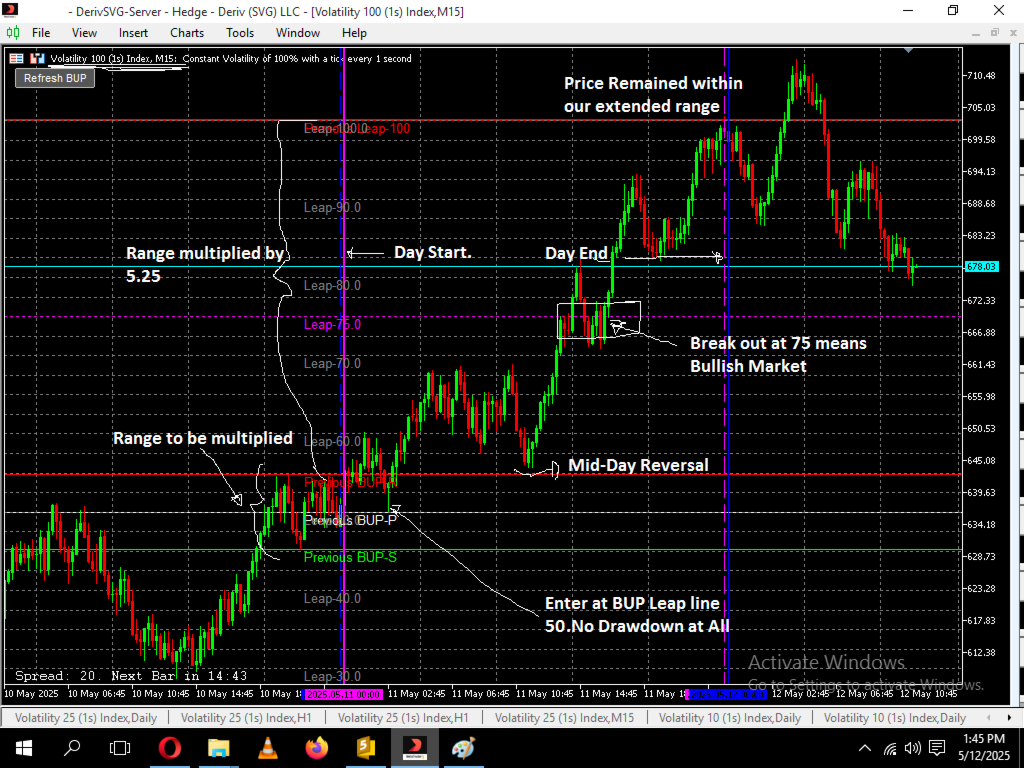Click the MetaTrader logo in the title bar
Image resolution: width=1024 pixels, height=768 pixels.
(x=10, y=10)
